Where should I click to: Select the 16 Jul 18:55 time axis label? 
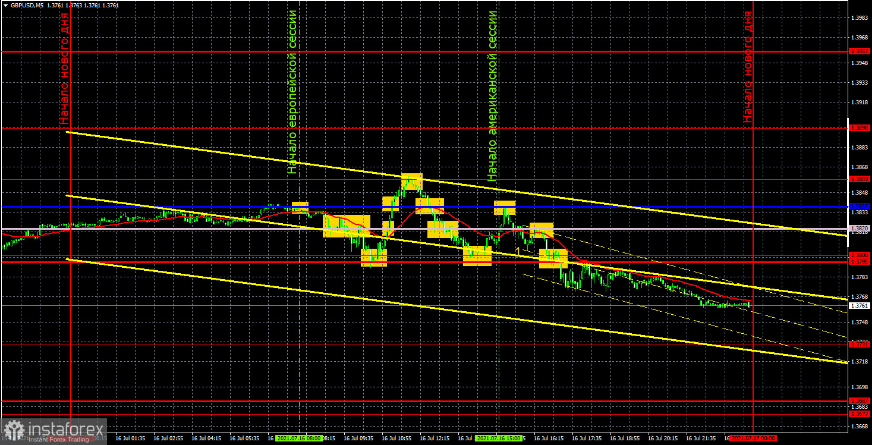623,438
